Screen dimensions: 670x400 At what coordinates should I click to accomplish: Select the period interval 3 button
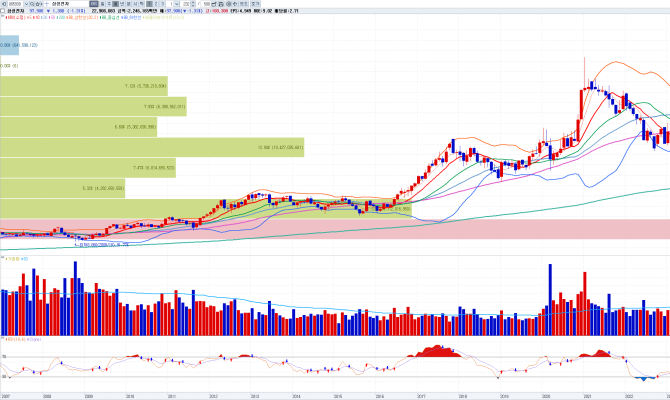[x=162, y=4]
